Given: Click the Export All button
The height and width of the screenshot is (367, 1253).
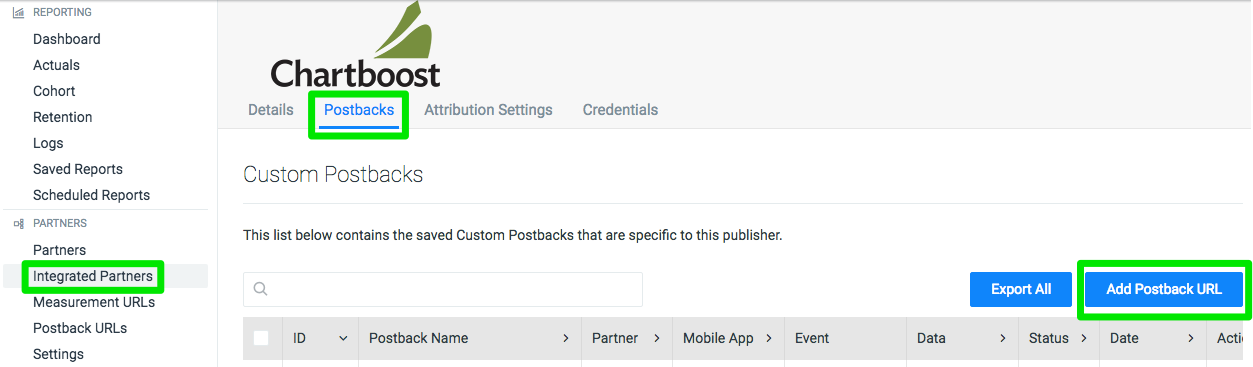Looking at the screenshot, I should [x=1021, y=289].
